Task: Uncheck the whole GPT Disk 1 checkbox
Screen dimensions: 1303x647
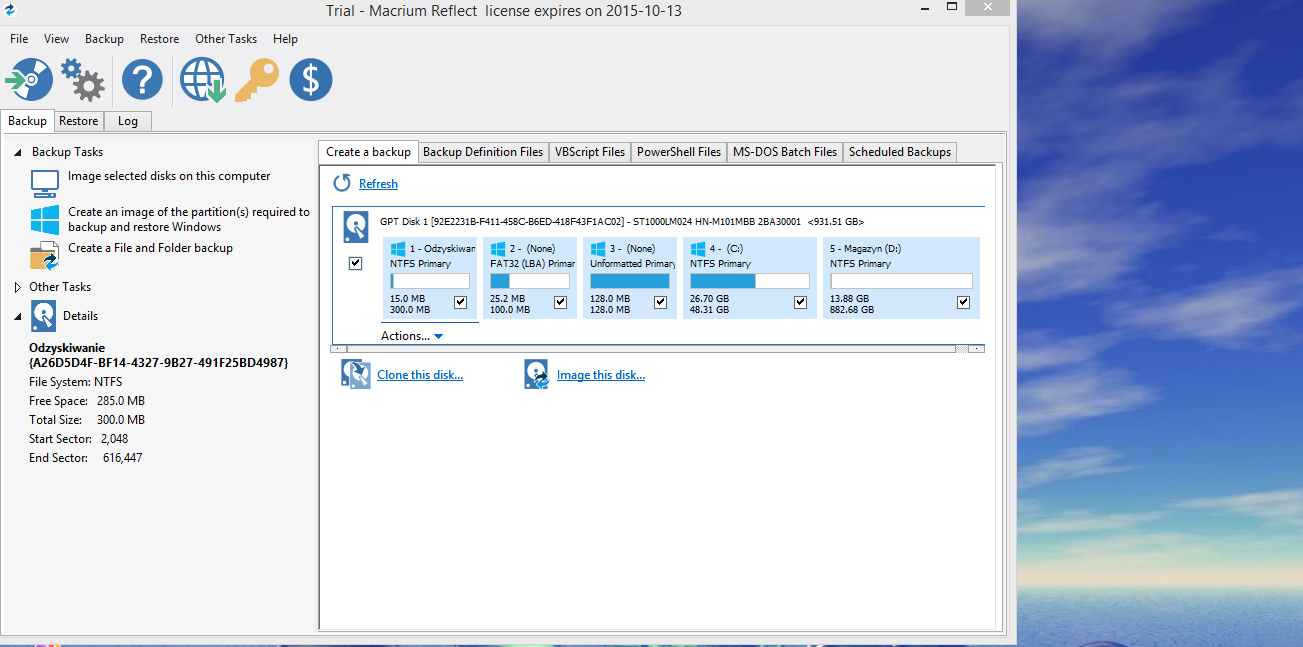Action: click(x=356, y=263)
